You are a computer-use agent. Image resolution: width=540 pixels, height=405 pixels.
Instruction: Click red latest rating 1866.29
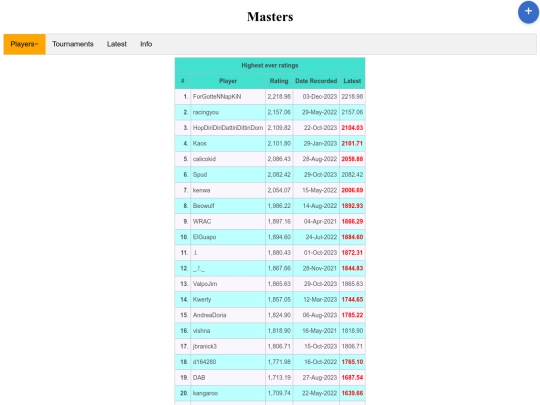click(x=352, y=221)
